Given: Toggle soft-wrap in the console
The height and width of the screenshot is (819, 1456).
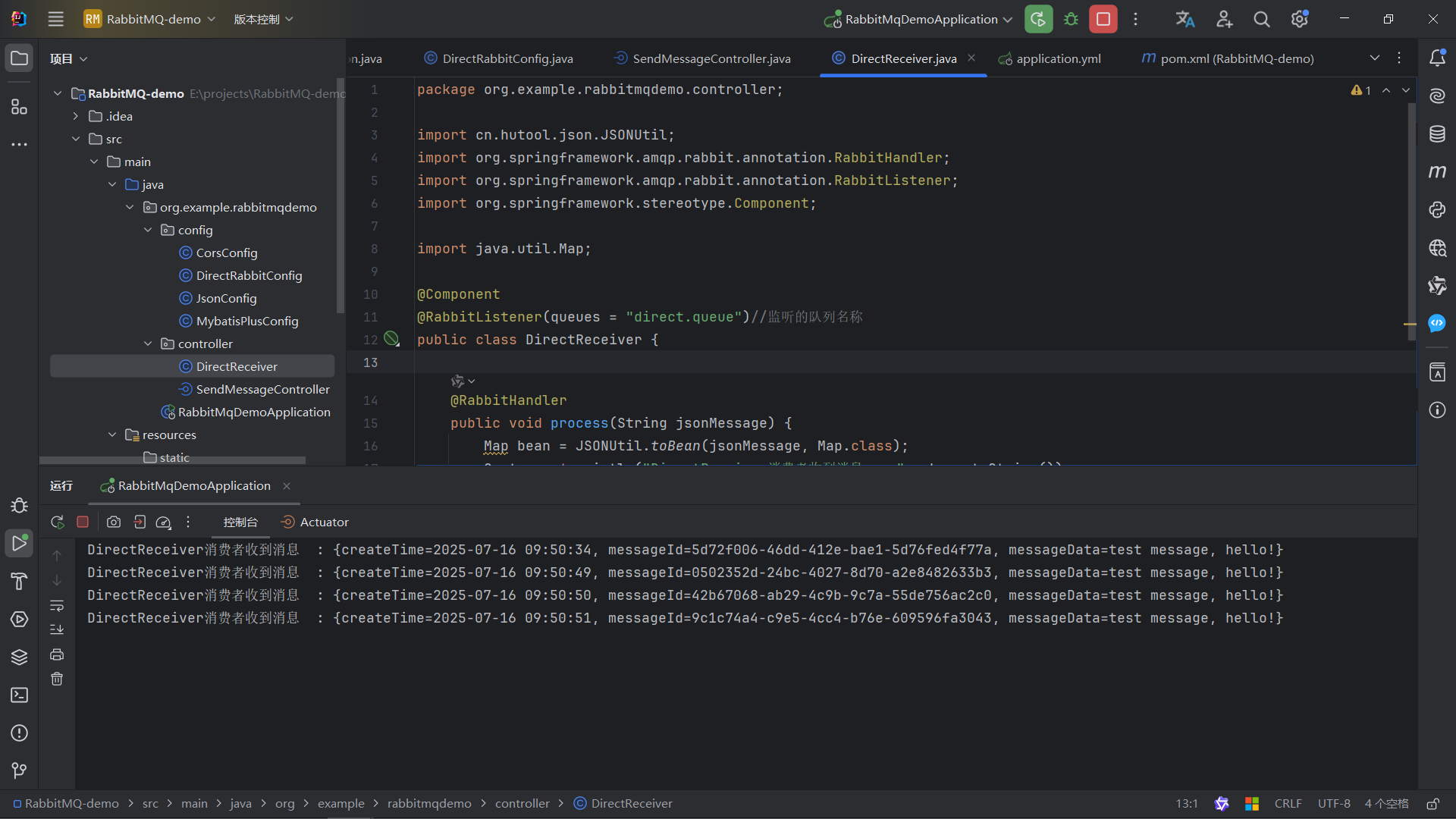Looking at the screenshot, I should [x=57, y=606].
